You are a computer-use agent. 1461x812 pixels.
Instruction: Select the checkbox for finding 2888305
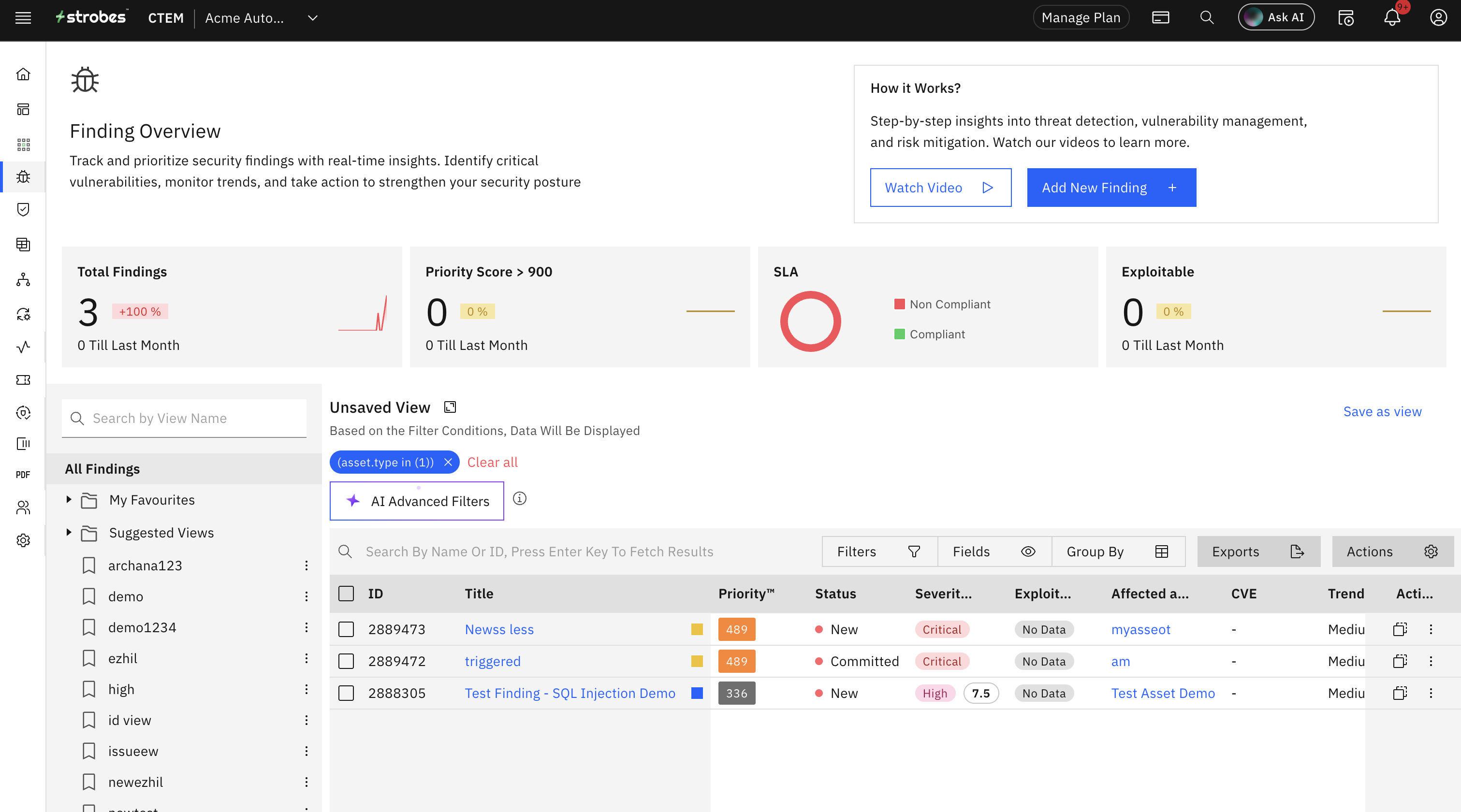346,693
